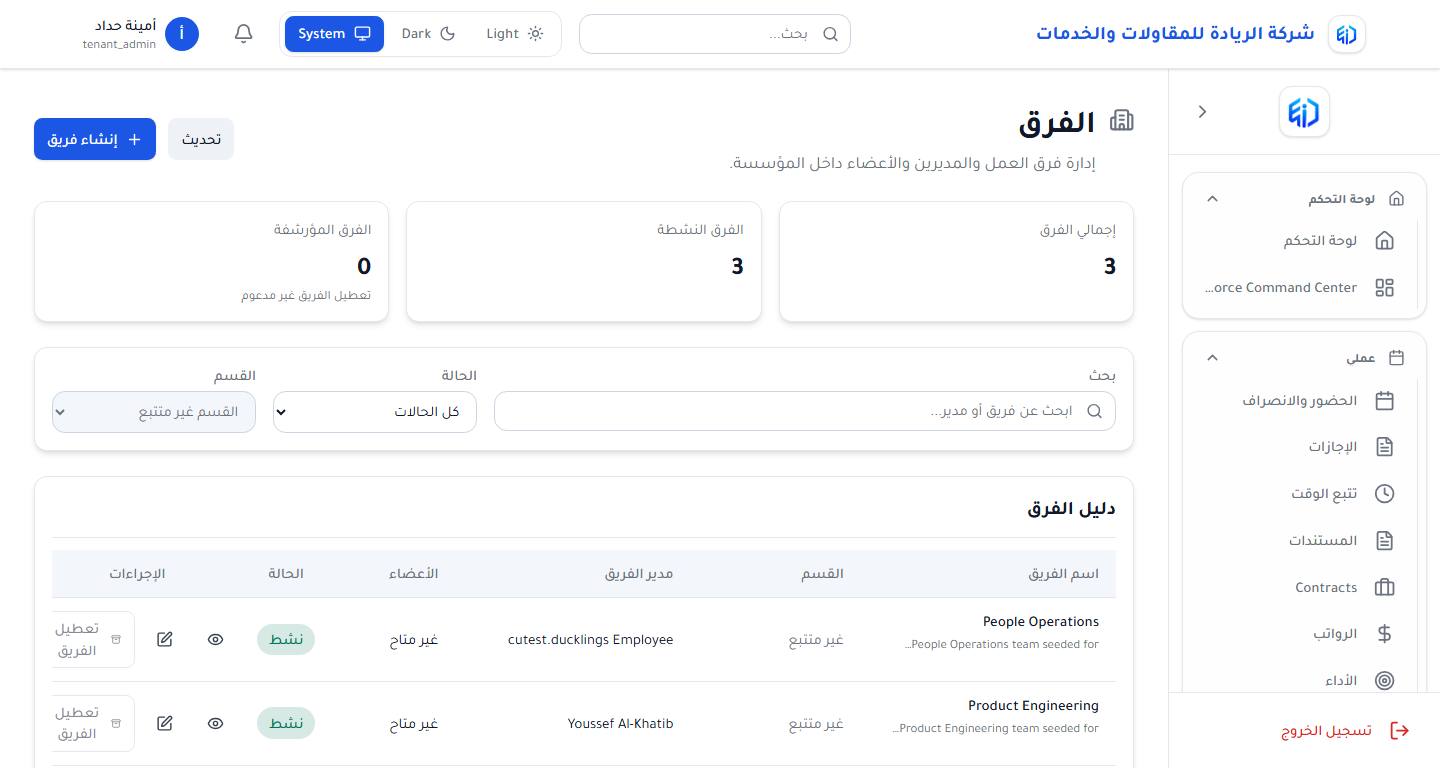Click the Product Engineering team name
This screenshot has width=1440, height=768.
click(1033, 706)
